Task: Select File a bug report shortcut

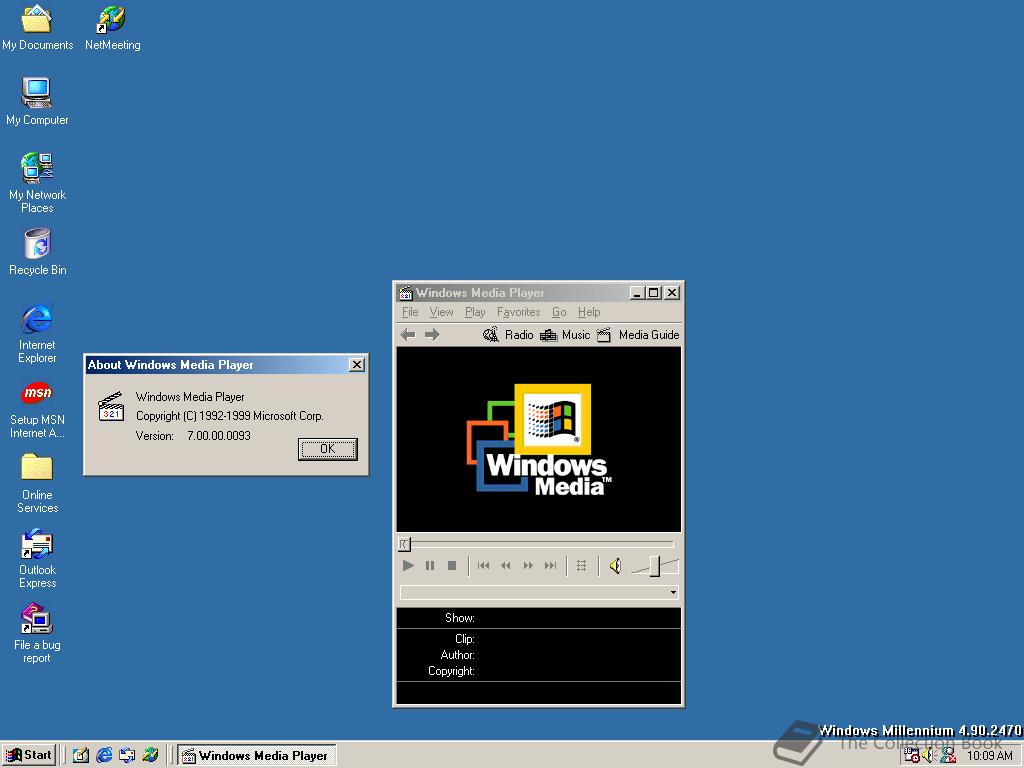Action: click(37, 633)
